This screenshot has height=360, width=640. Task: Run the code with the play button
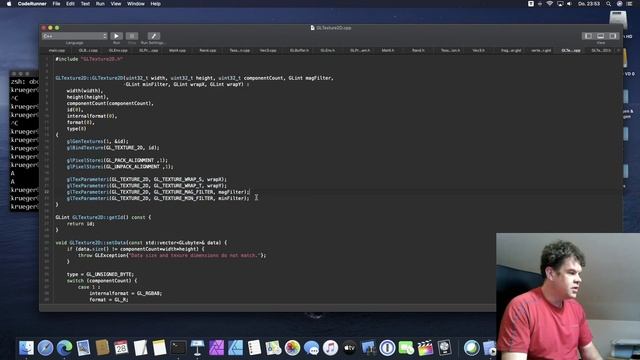click(x=116, y=36)
